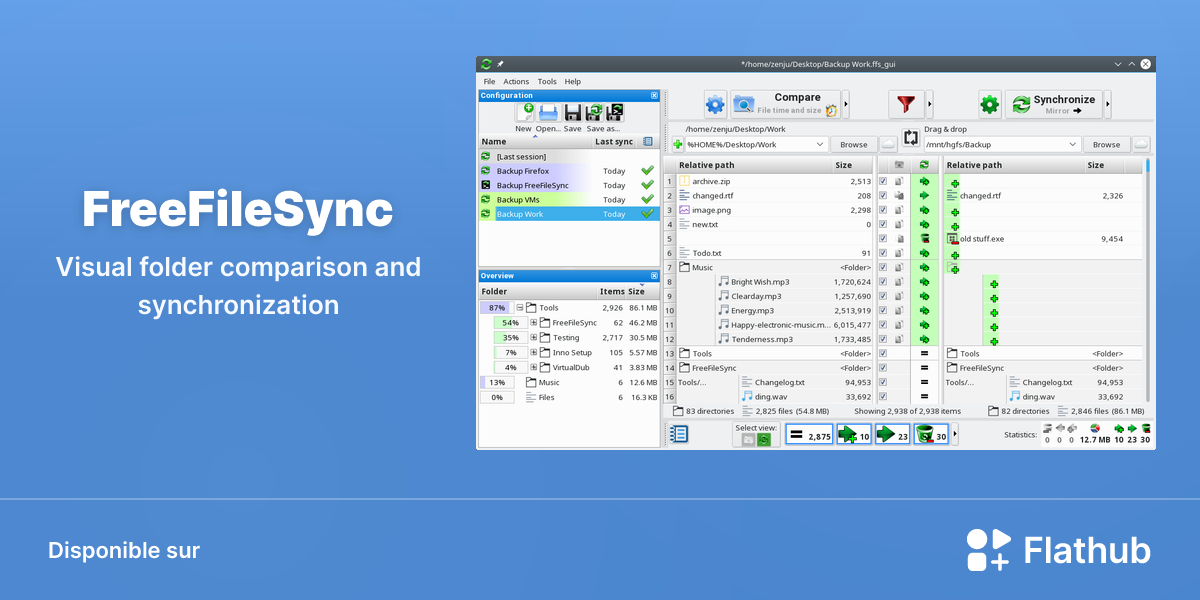
Task: Click Browse for the right folder
Action: point(1106,145)
